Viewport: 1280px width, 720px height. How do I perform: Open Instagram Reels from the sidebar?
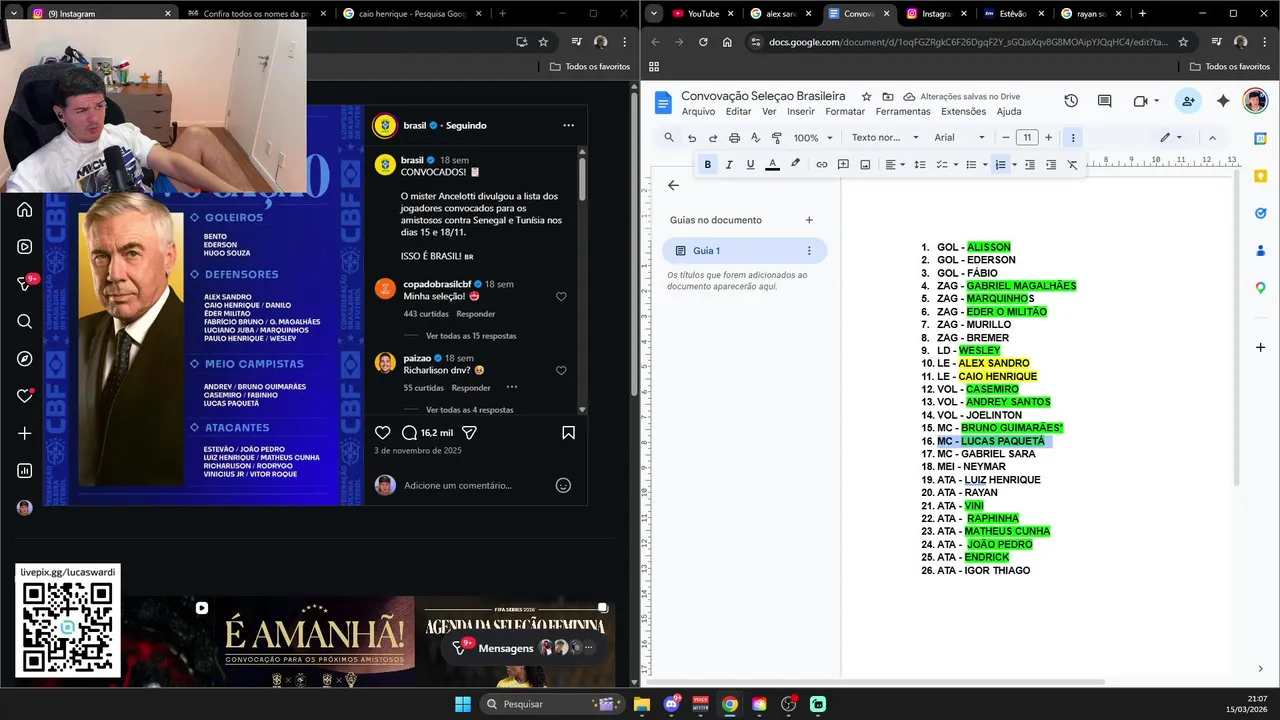(25, 247)
